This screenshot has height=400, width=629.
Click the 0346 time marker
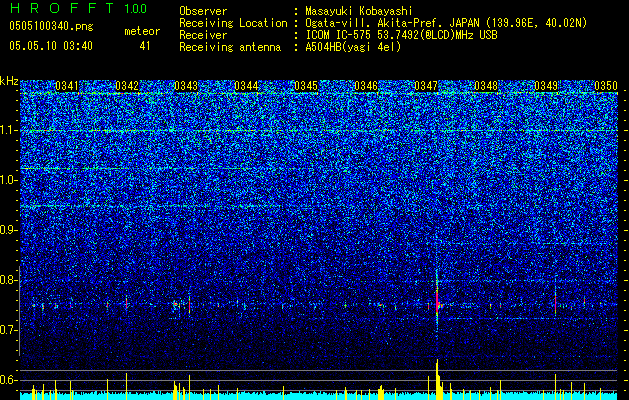click(366, 86)
